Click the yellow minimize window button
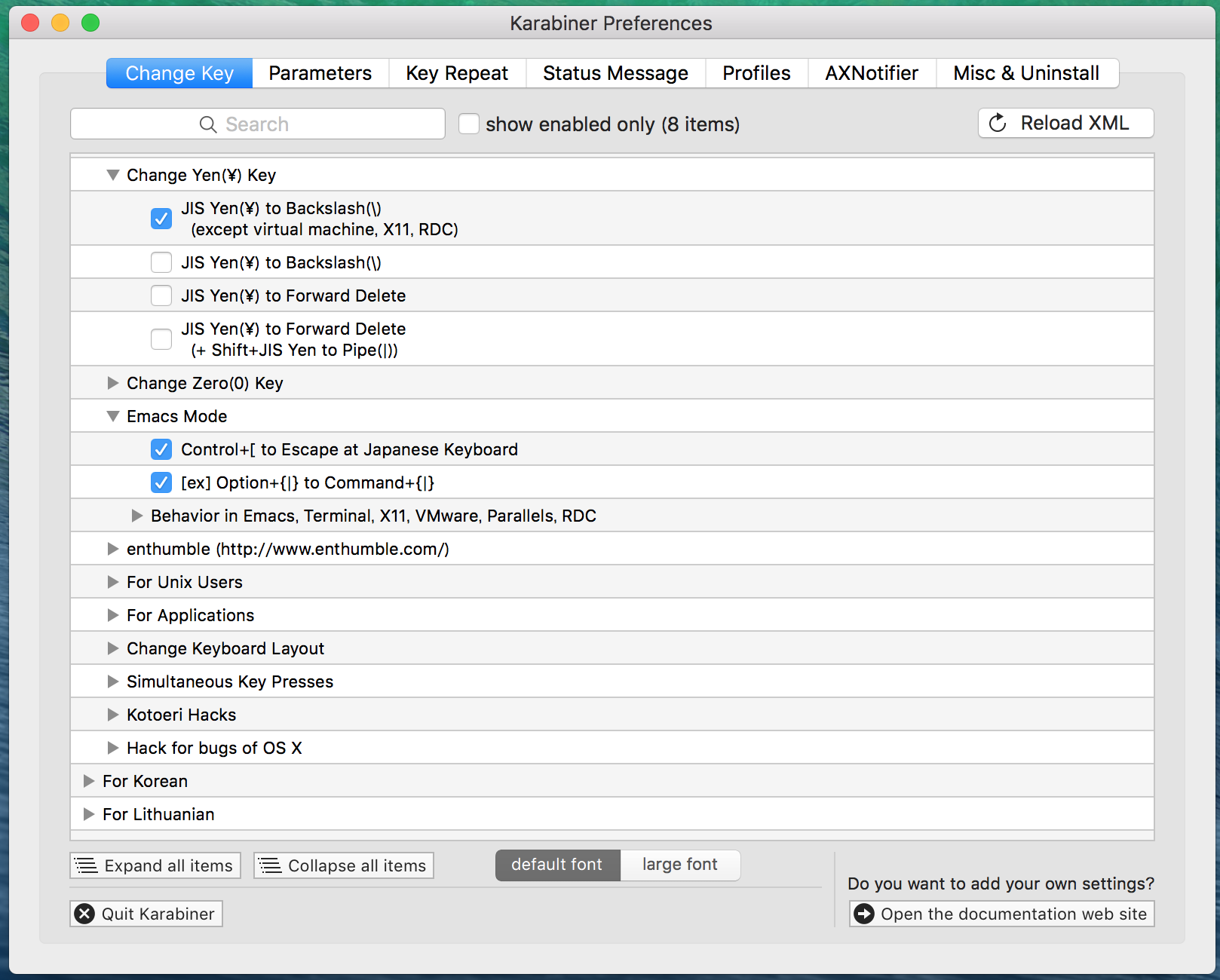Viewport: 1220px width, 980px height. pyautogui.click(x=60, y=23)
